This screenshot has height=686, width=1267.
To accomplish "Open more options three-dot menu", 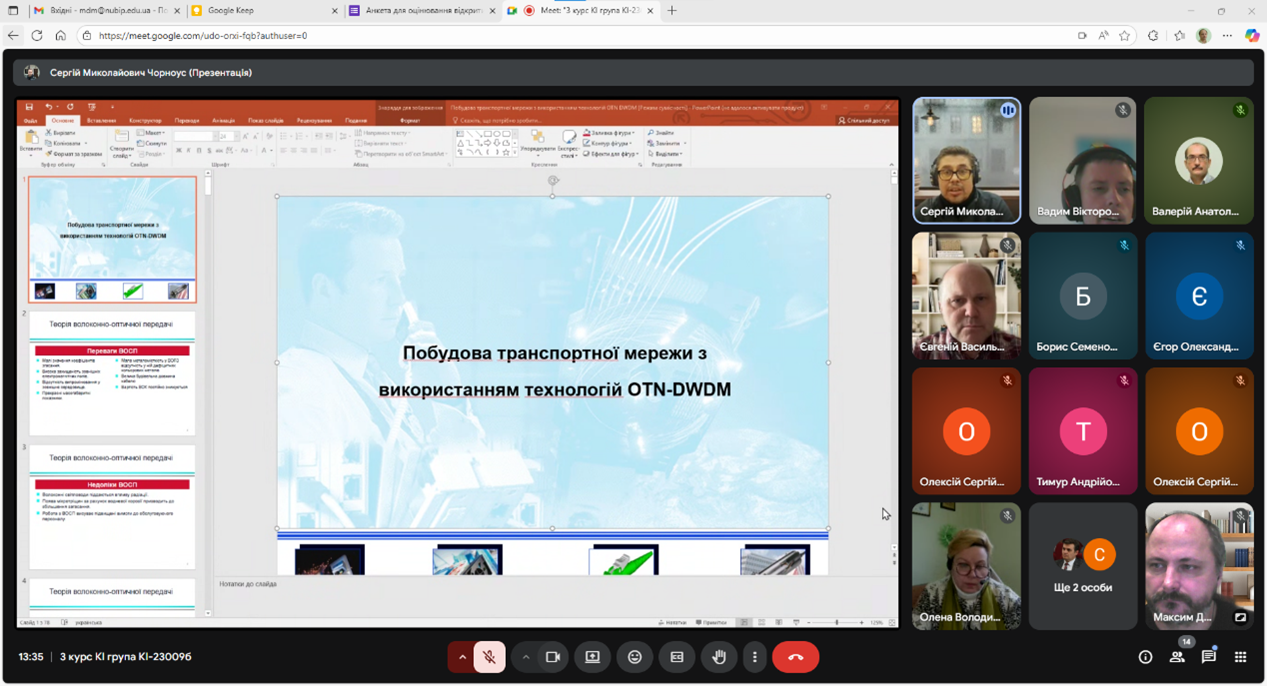I will coord(755,657).
